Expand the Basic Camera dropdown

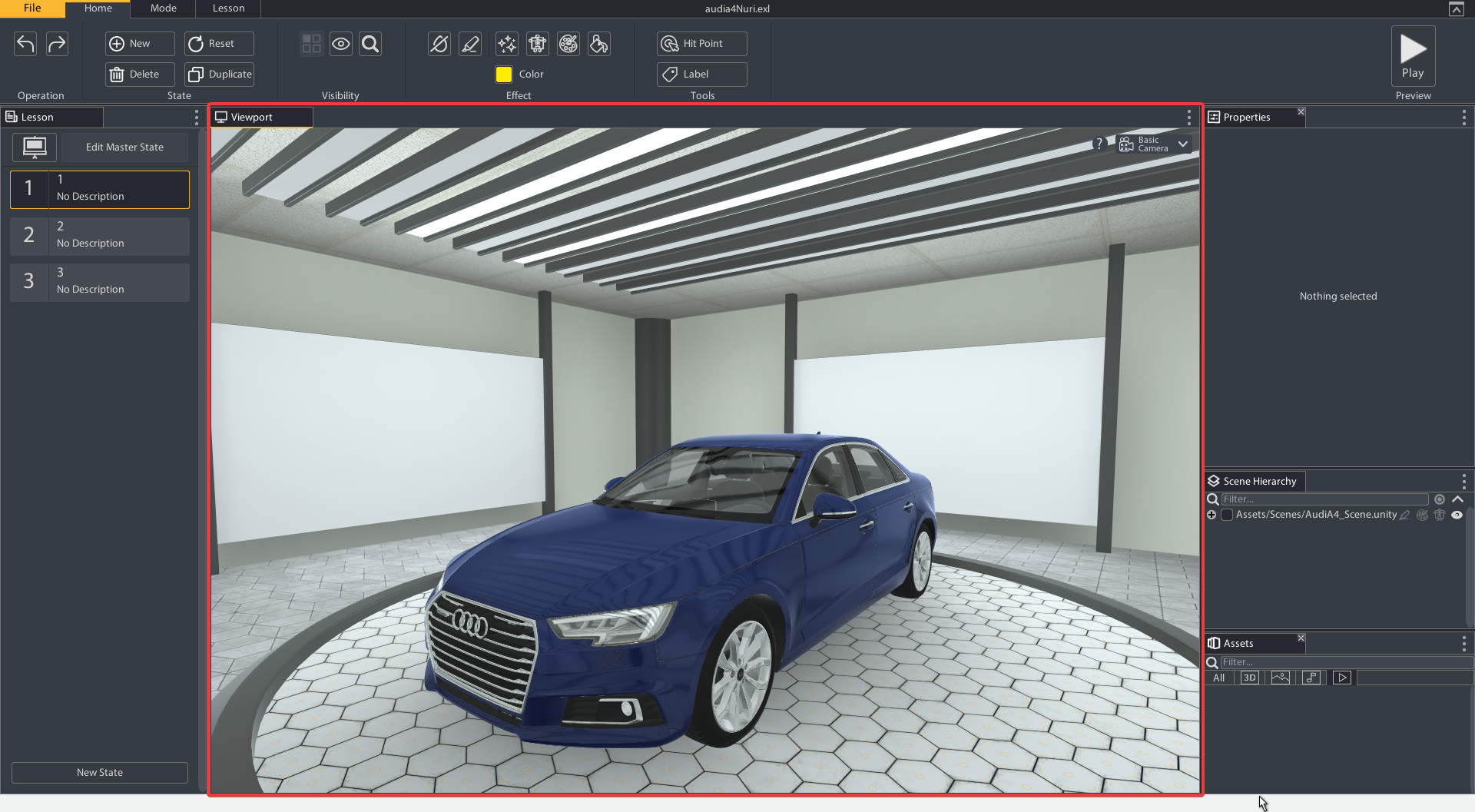coord(1183,144)
